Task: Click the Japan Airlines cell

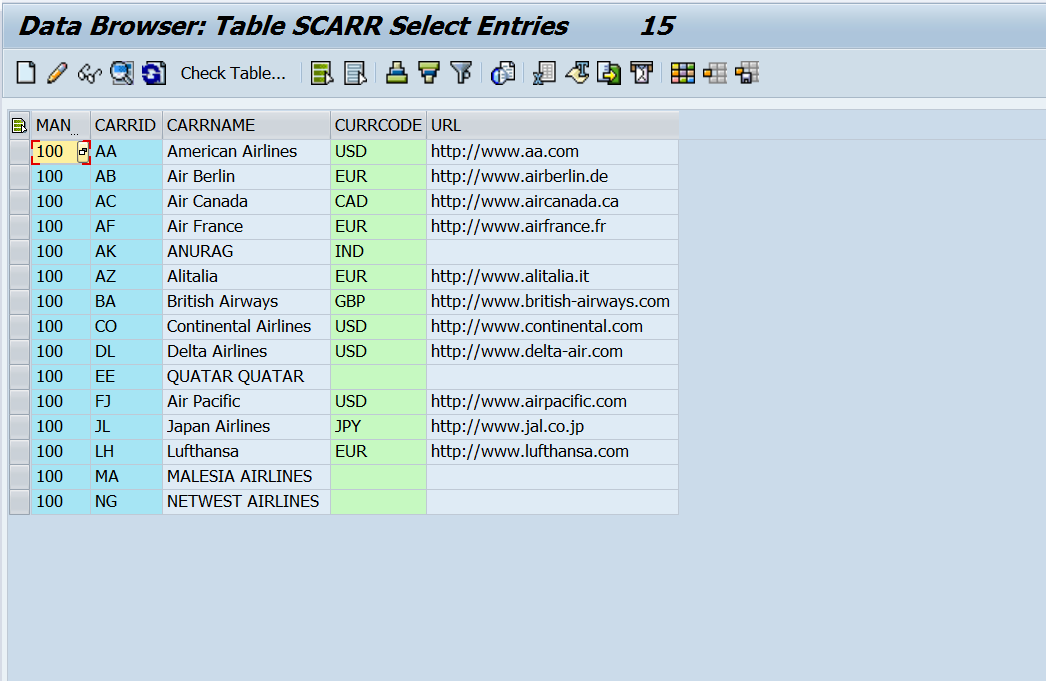Action: coord(246,427)
